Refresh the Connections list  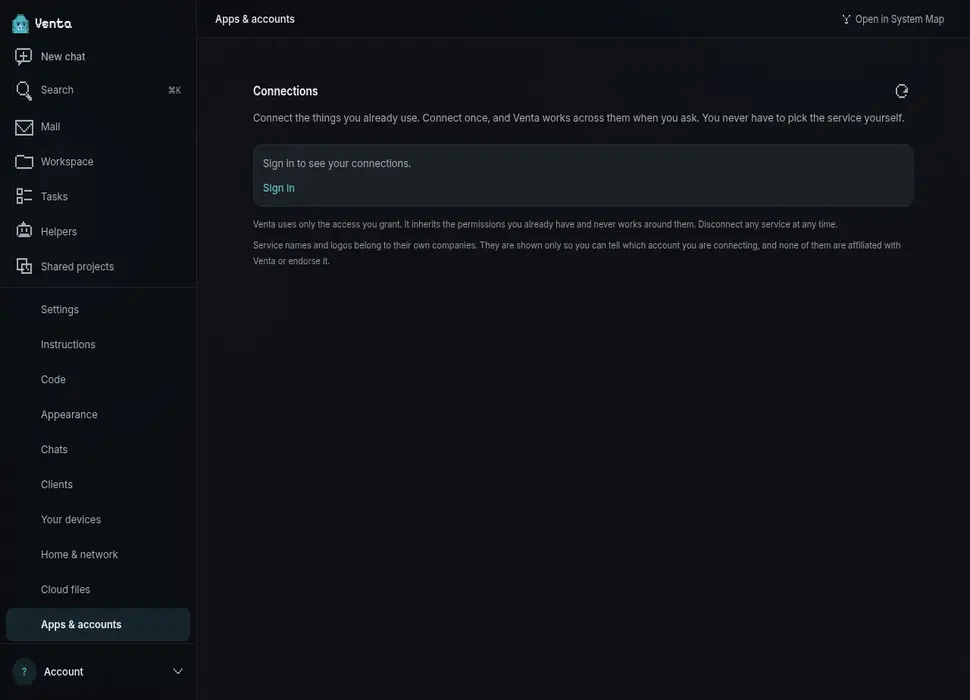(x=901, y=92)
